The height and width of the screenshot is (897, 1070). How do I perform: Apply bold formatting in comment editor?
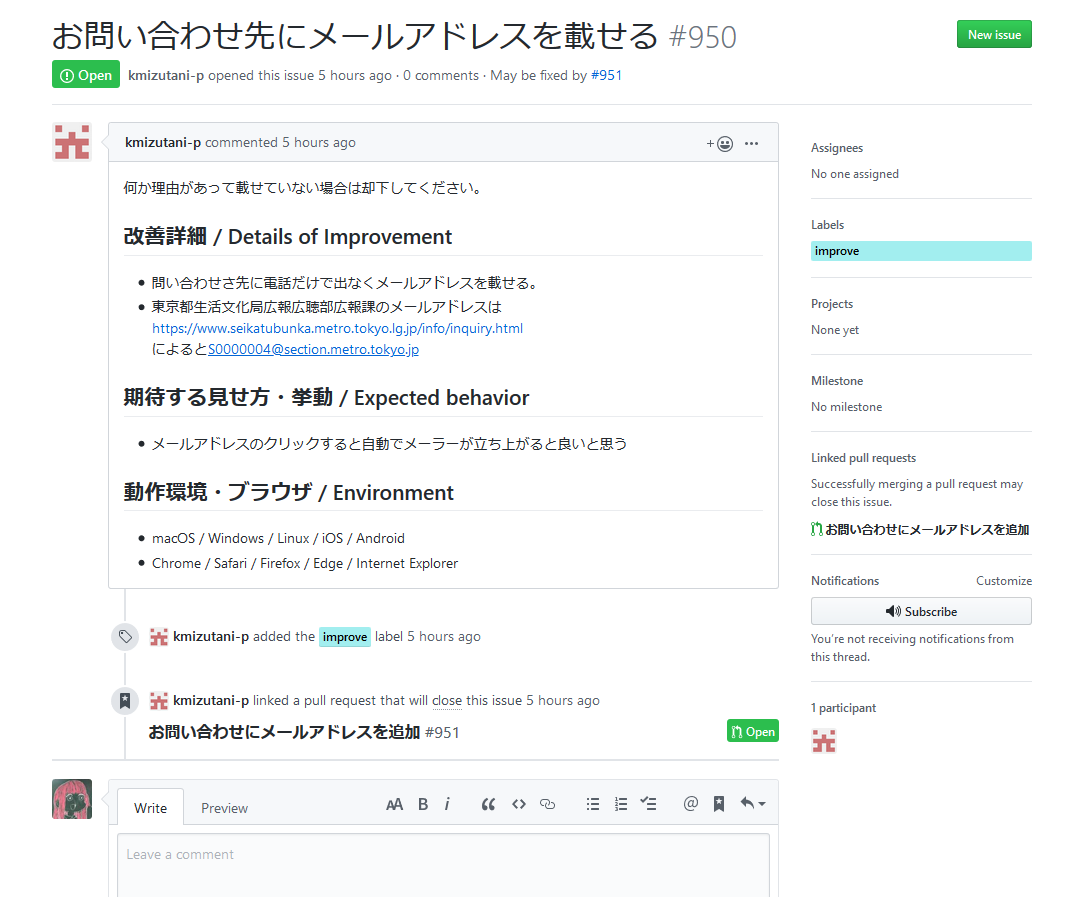click(x=423, y=804)
